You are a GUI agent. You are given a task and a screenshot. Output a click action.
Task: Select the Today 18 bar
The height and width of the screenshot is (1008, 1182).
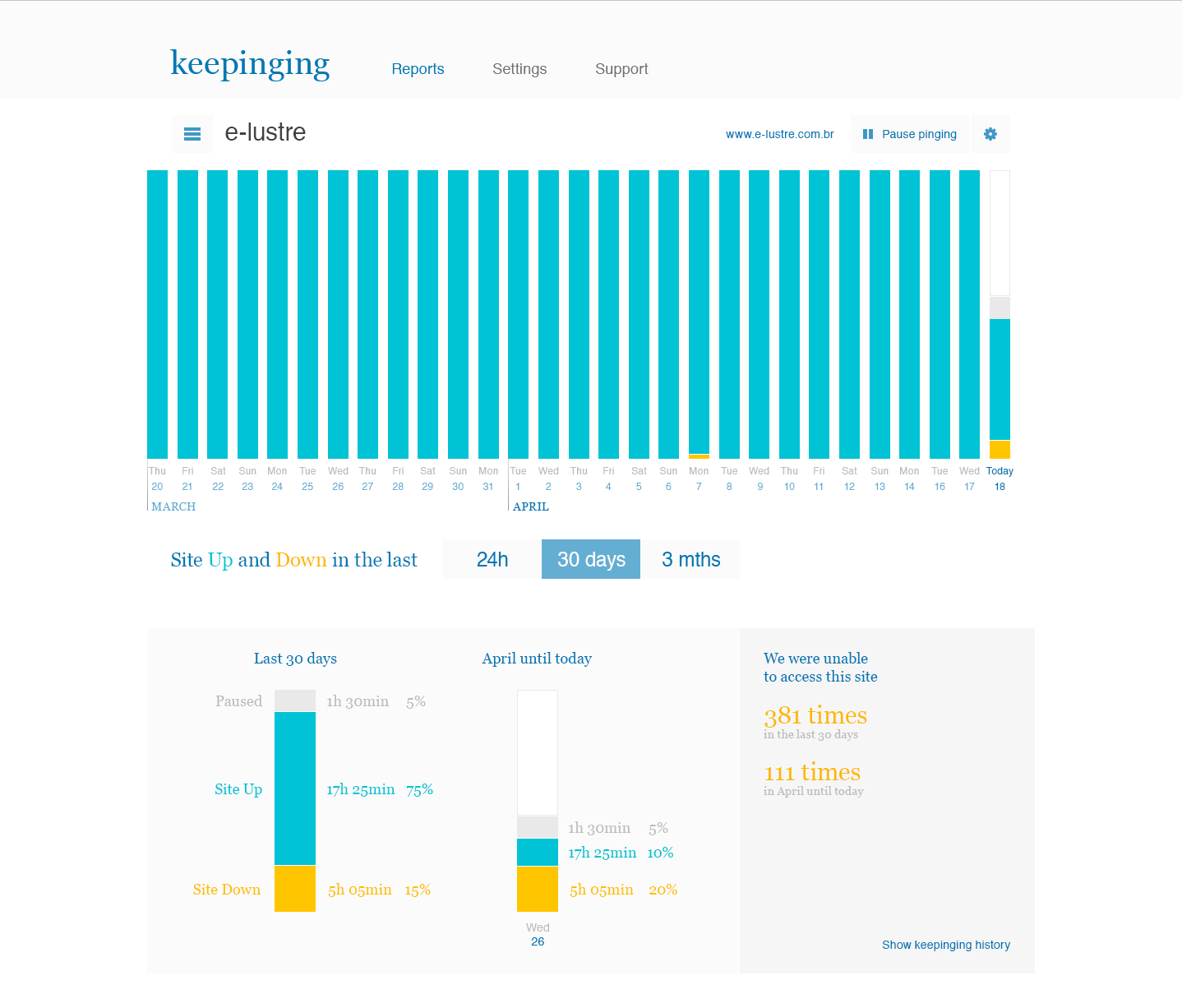pos(1000,314)
